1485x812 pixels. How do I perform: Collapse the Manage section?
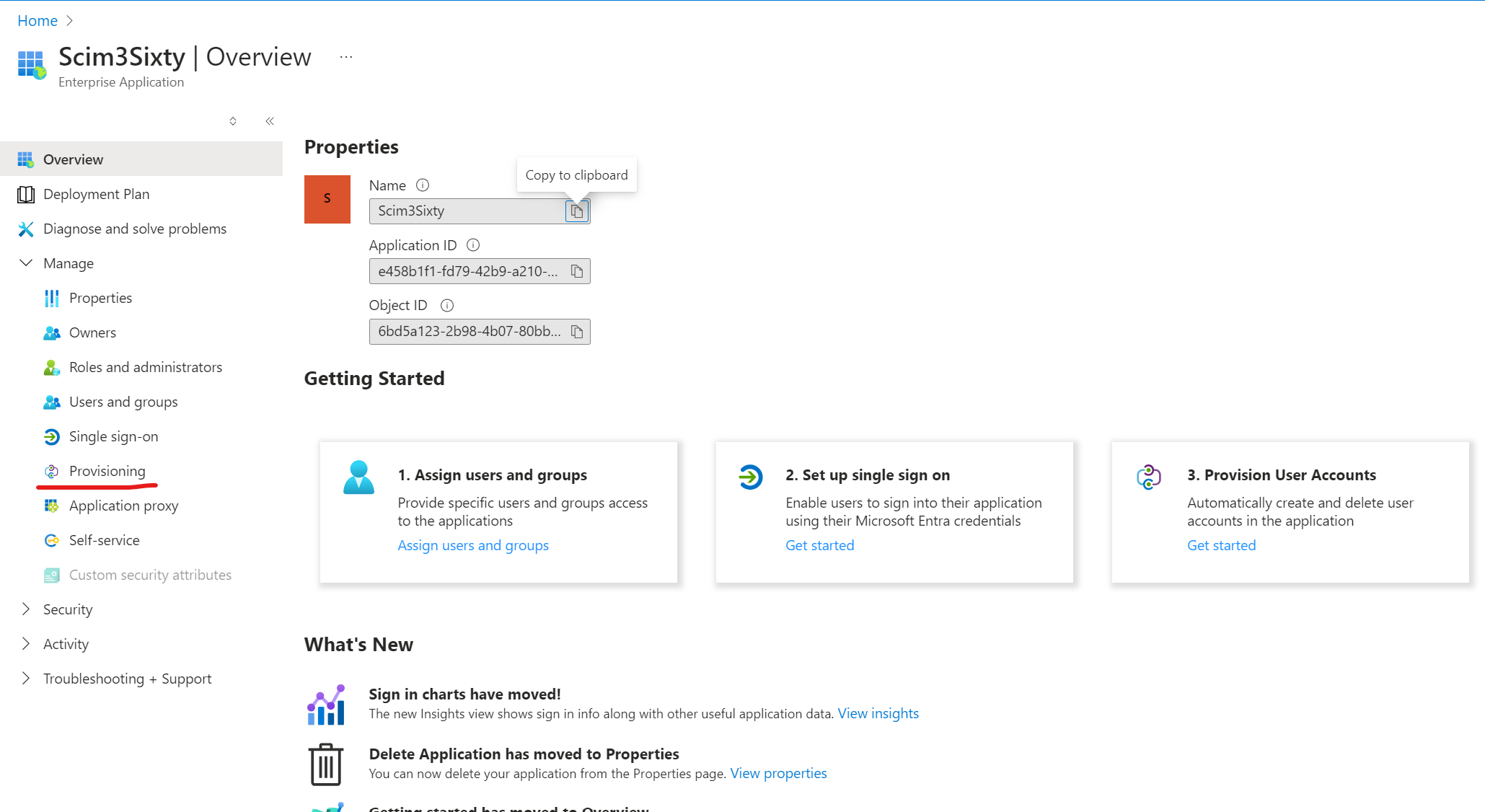[x=26, y=263]
